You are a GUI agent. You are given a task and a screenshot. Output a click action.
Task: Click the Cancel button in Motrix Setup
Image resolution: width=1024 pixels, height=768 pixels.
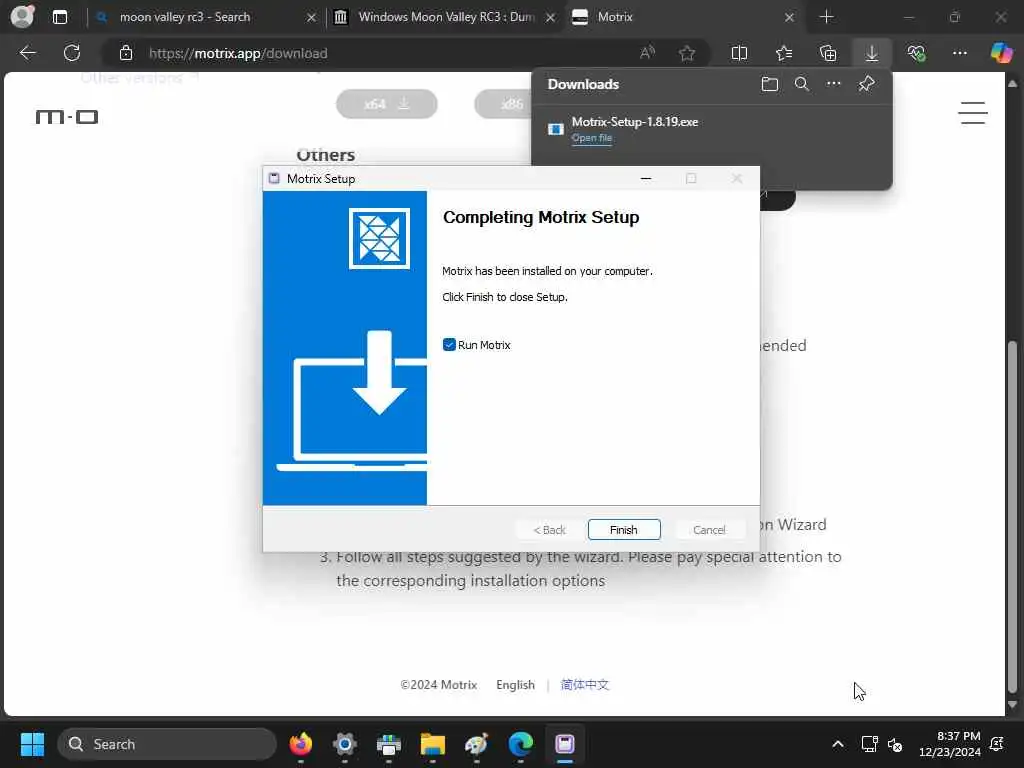click(709, 530)
